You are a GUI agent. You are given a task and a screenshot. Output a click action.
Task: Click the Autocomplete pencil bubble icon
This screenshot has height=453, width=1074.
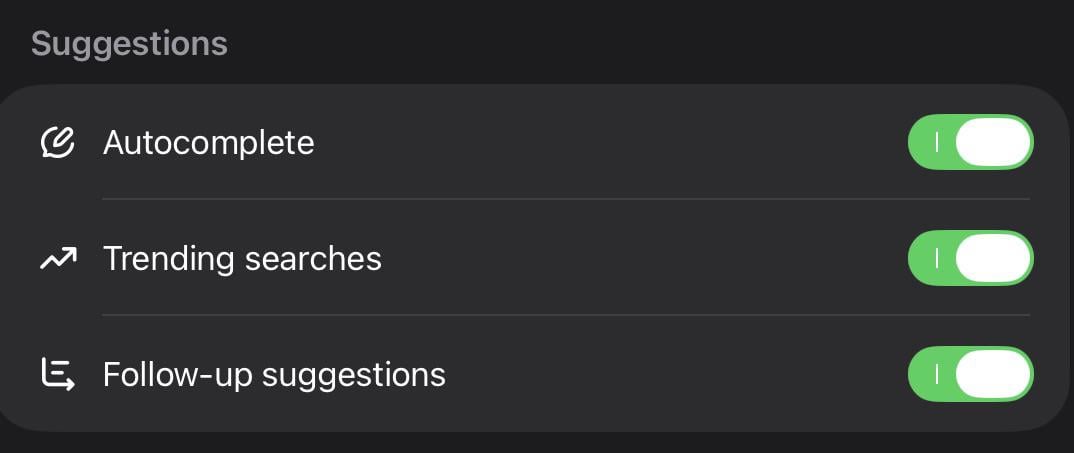pyautogui.click(x=58, y=143)
